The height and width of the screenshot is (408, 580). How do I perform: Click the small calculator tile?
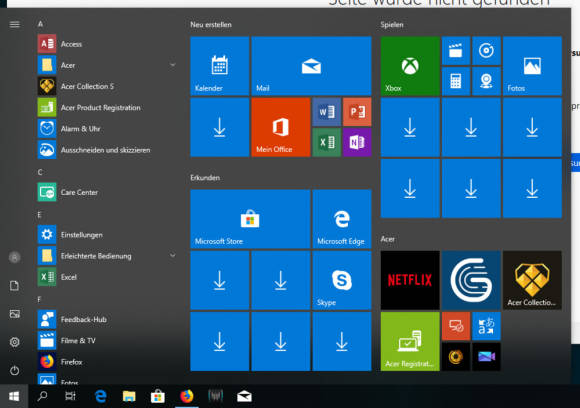456,81
